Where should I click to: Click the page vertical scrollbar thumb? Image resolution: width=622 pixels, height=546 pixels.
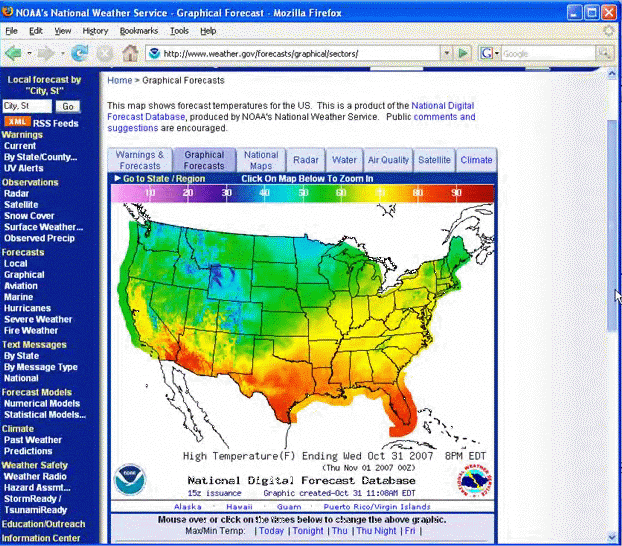tap(612, 225)
